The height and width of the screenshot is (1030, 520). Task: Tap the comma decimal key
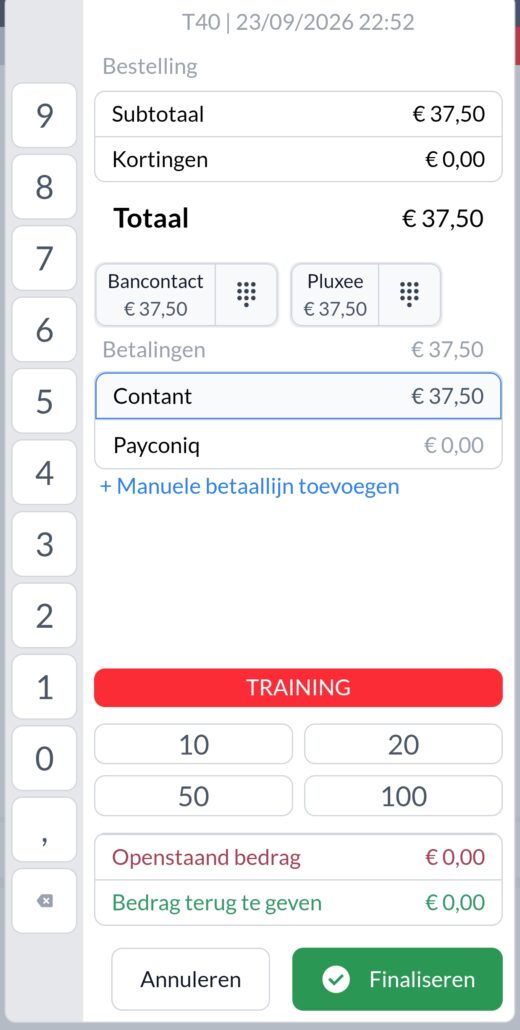point(45,830)
